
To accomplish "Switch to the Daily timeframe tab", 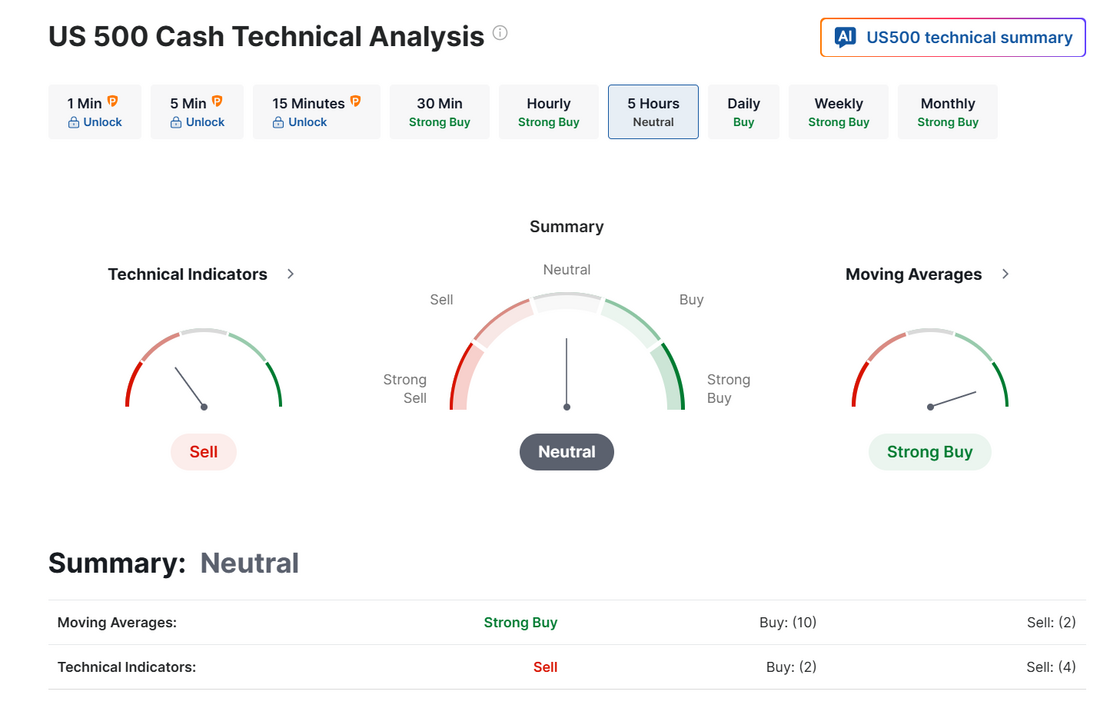I will (743, 112).
